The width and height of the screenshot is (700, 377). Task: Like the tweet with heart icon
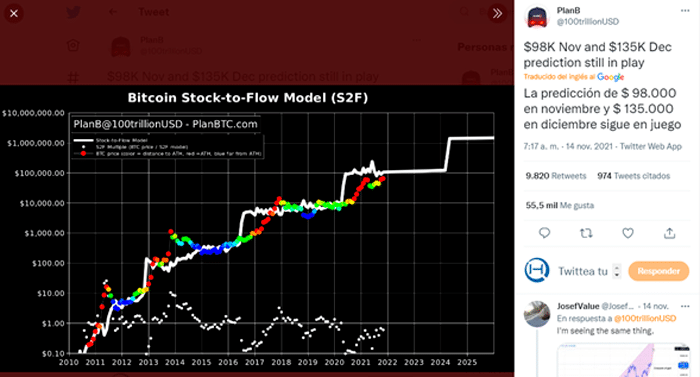coord(628,233)
